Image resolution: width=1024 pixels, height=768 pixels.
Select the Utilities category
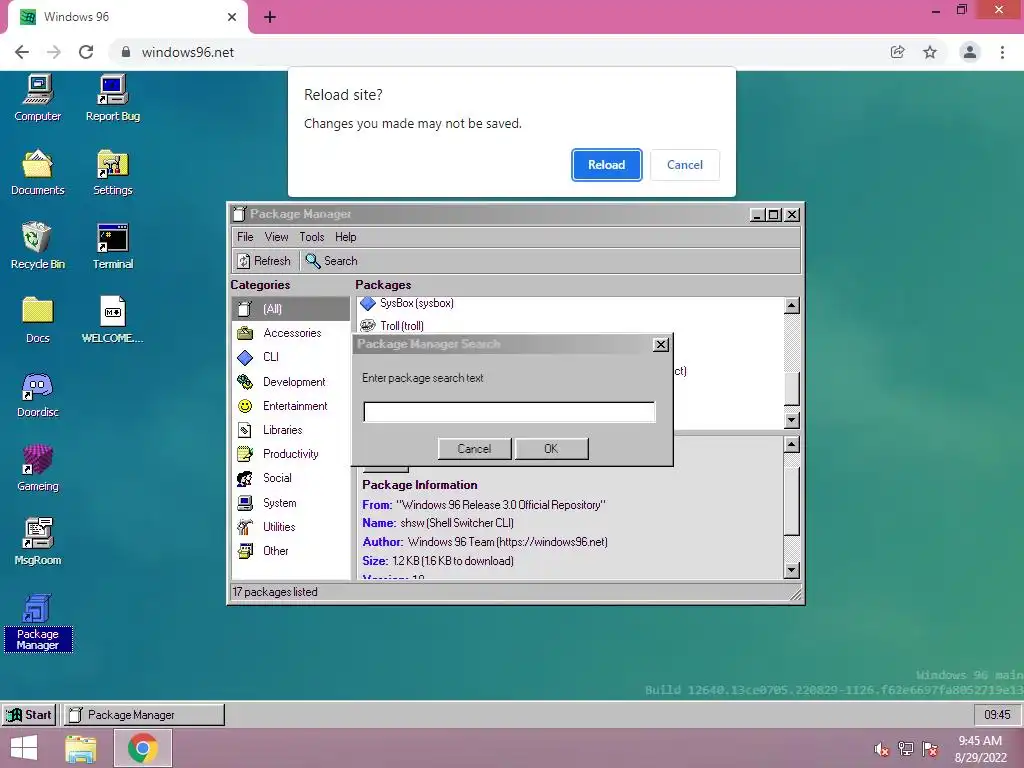[x=291, y=527]
